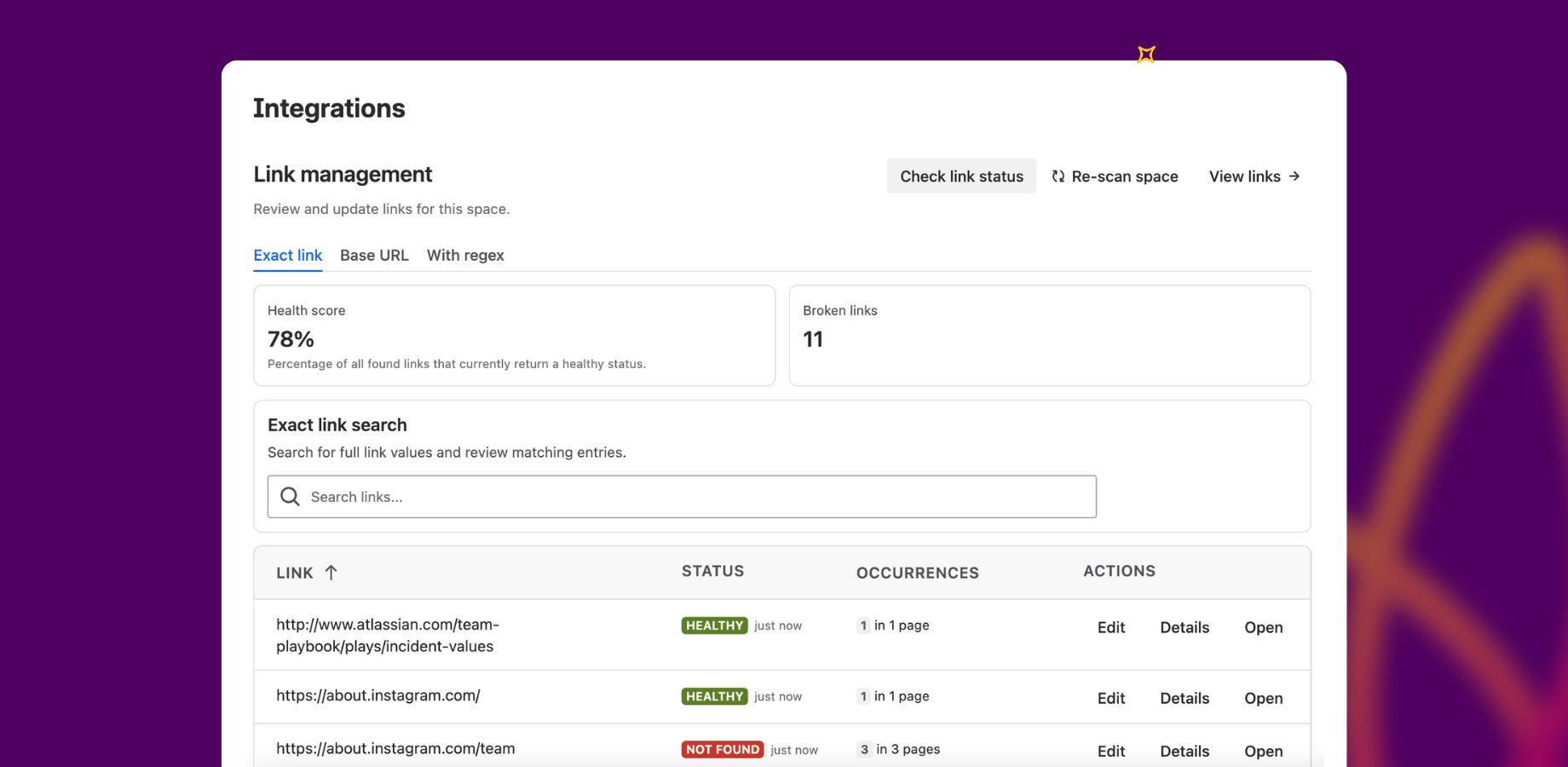The width and height of the screenshot is (1568, 767).
Task: Click the ascending sort arrow on LINK column
Action: [332, 573]
